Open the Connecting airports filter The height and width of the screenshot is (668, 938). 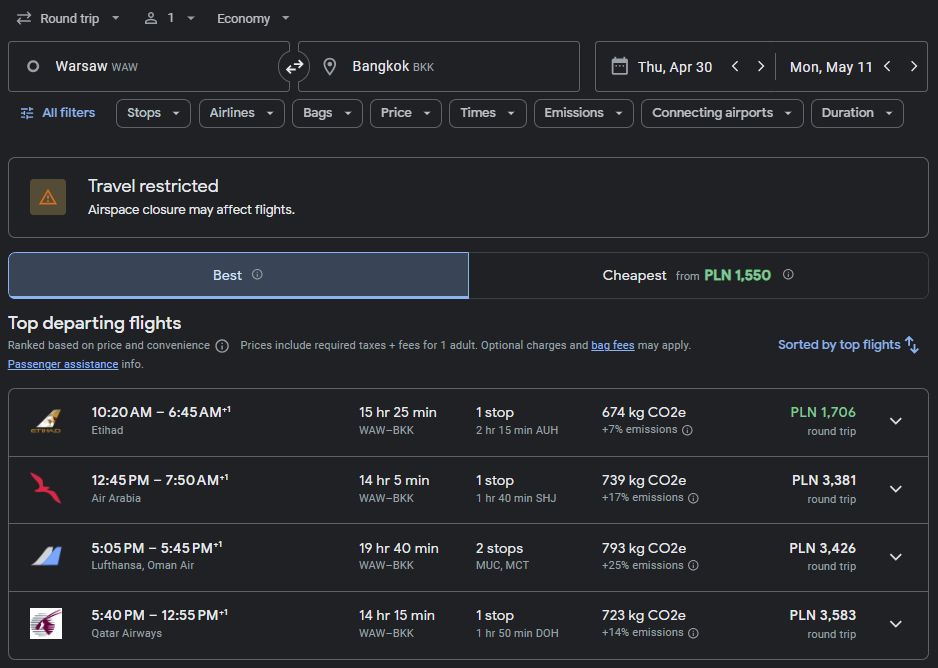point(722,113)
